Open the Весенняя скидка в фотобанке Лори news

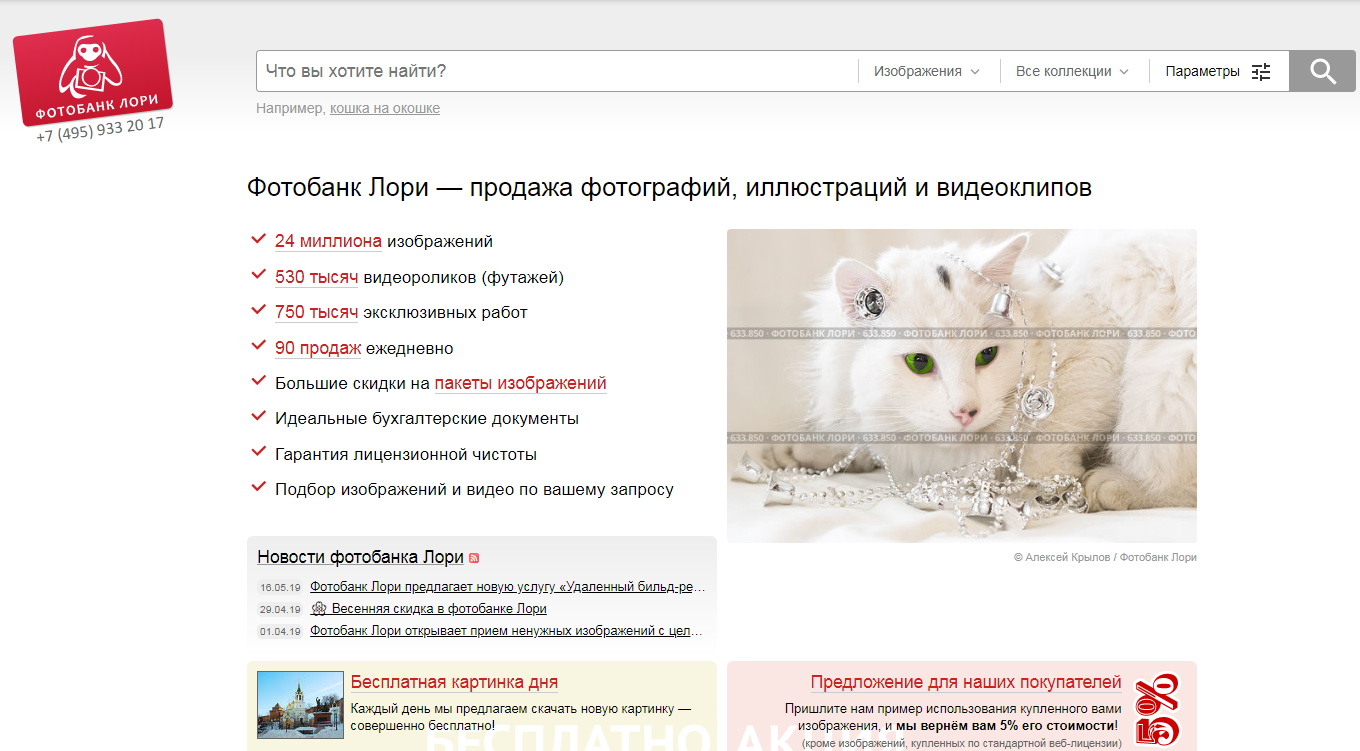click(x=440, y=608)
